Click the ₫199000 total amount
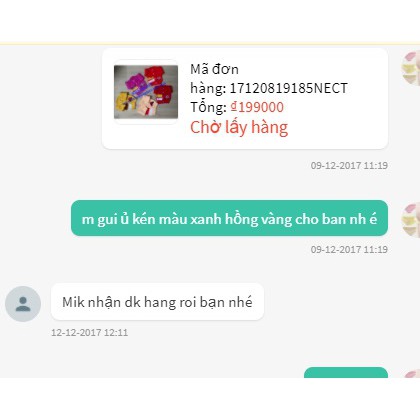This screenshot has height=420, width=420. (x=257, y=107)
